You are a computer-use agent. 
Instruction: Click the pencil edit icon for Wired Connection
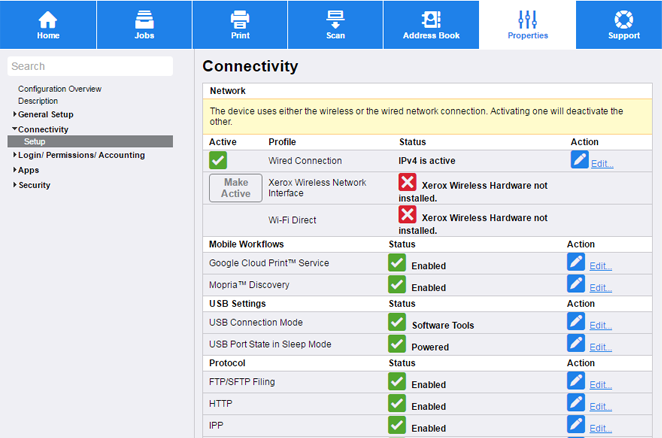[x=579, y=160]
